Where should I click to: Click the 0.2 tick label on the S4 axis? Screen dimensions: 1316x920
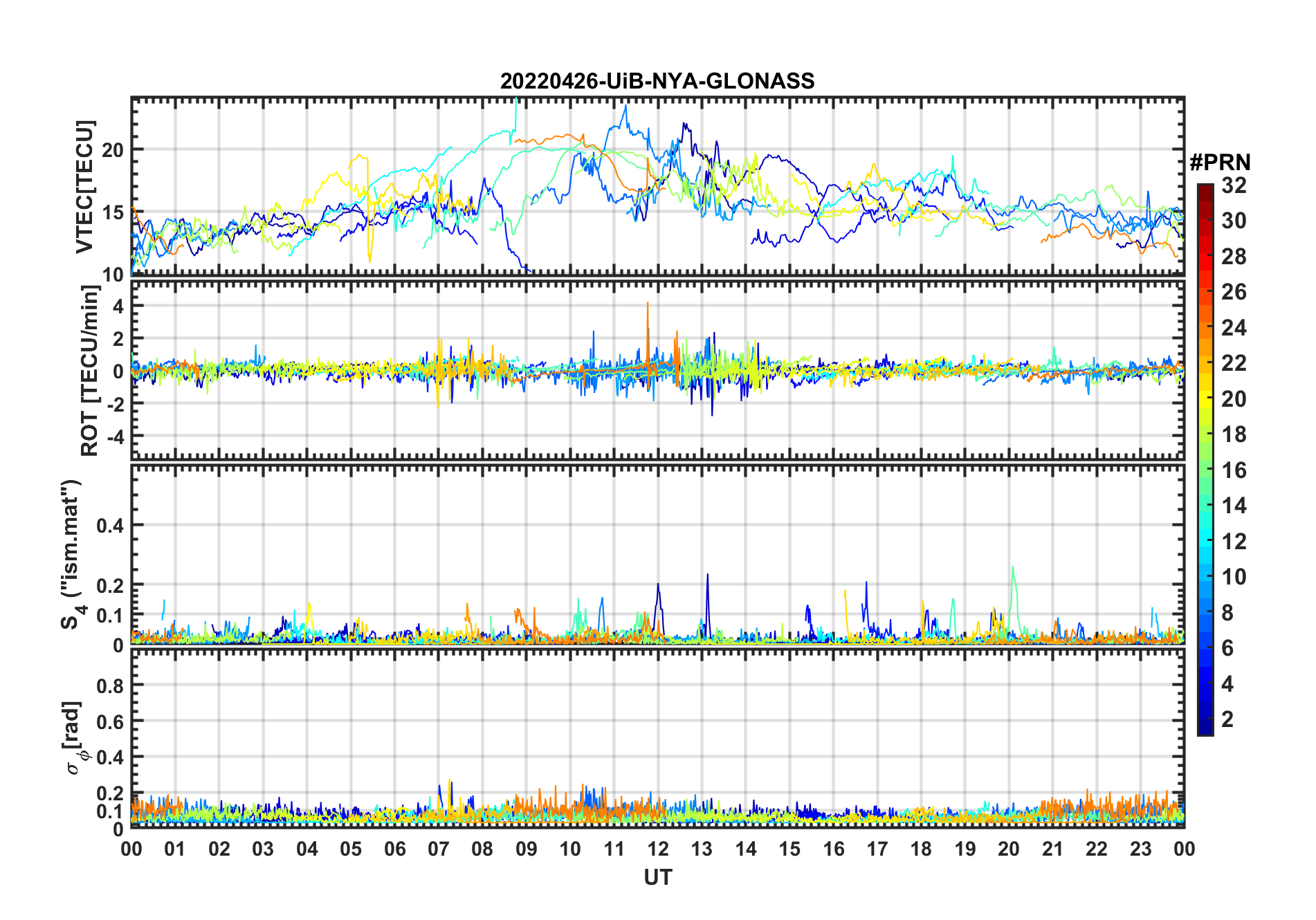[111, 585]
